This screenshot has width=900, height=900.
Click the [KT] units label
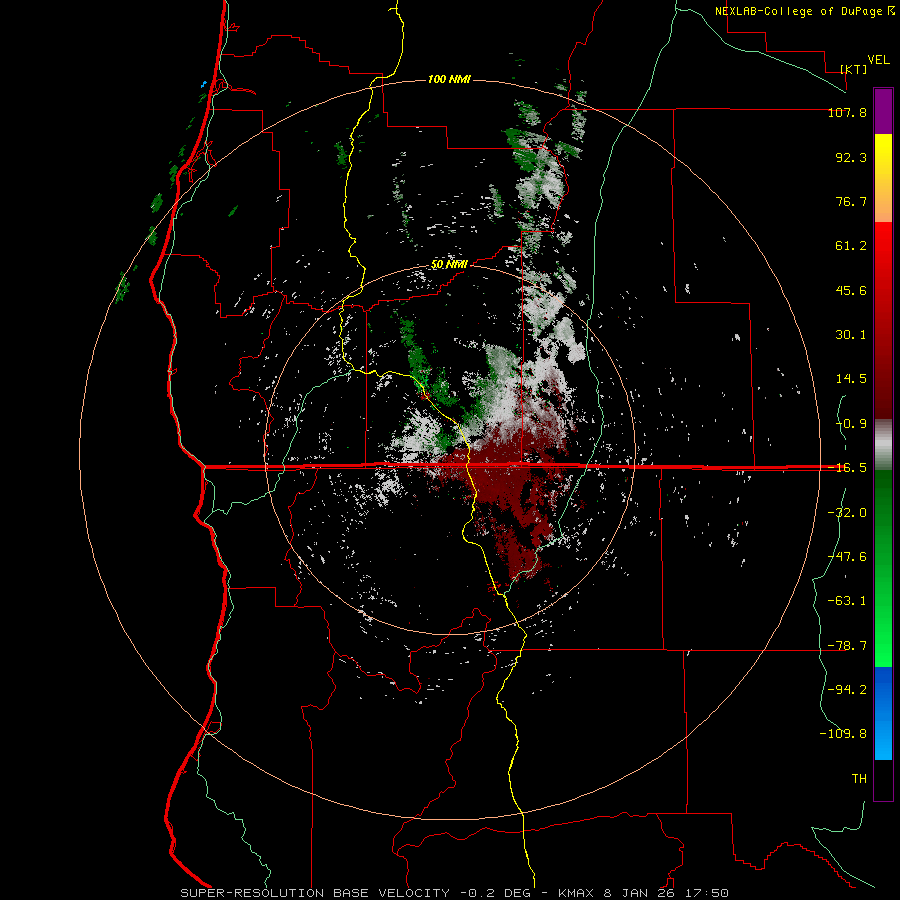854,69
